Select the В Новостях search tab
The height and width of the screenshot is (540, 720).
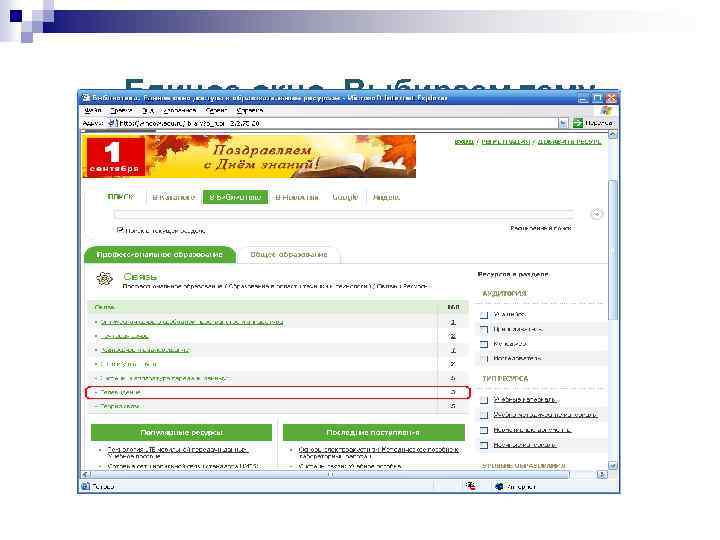297,197
